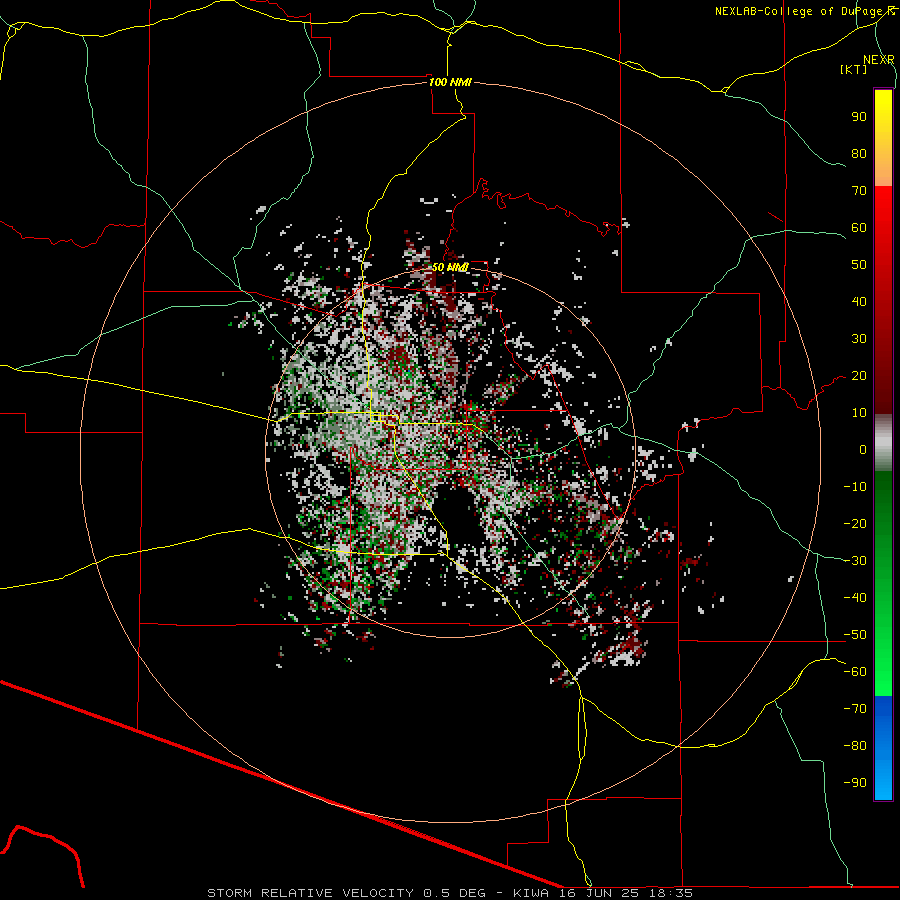Click the -20 knot scale label
This screenshot has height=900, width=900.
(x=855, y=523)
